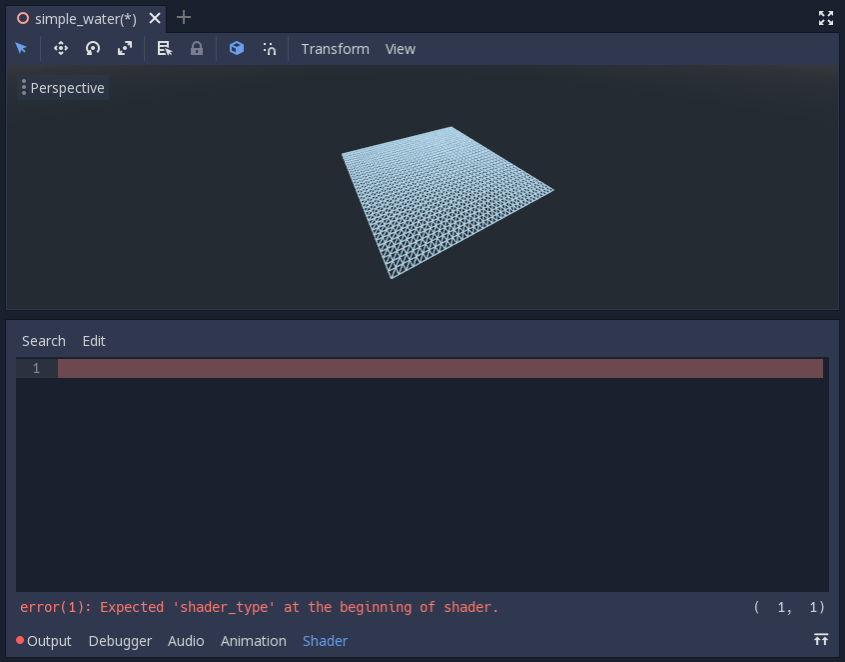Activate the Rotate Mode tool
Viewport: 845px width, 662px height.
[x=92, y=48]
